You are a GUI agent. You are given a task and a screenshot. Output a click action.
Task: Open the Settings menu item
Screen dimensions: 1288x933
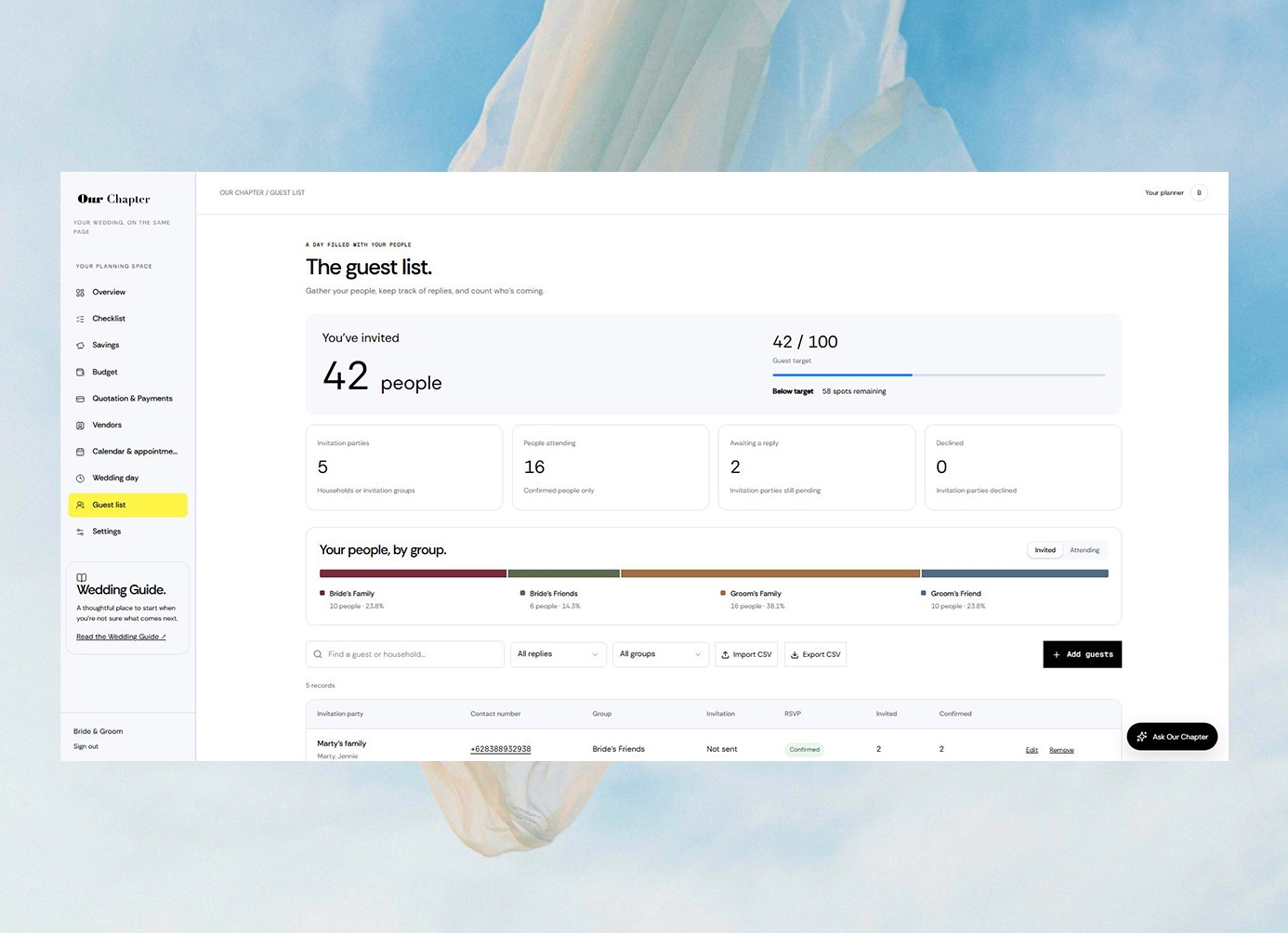pyautogui.click(x=127, y=532)
